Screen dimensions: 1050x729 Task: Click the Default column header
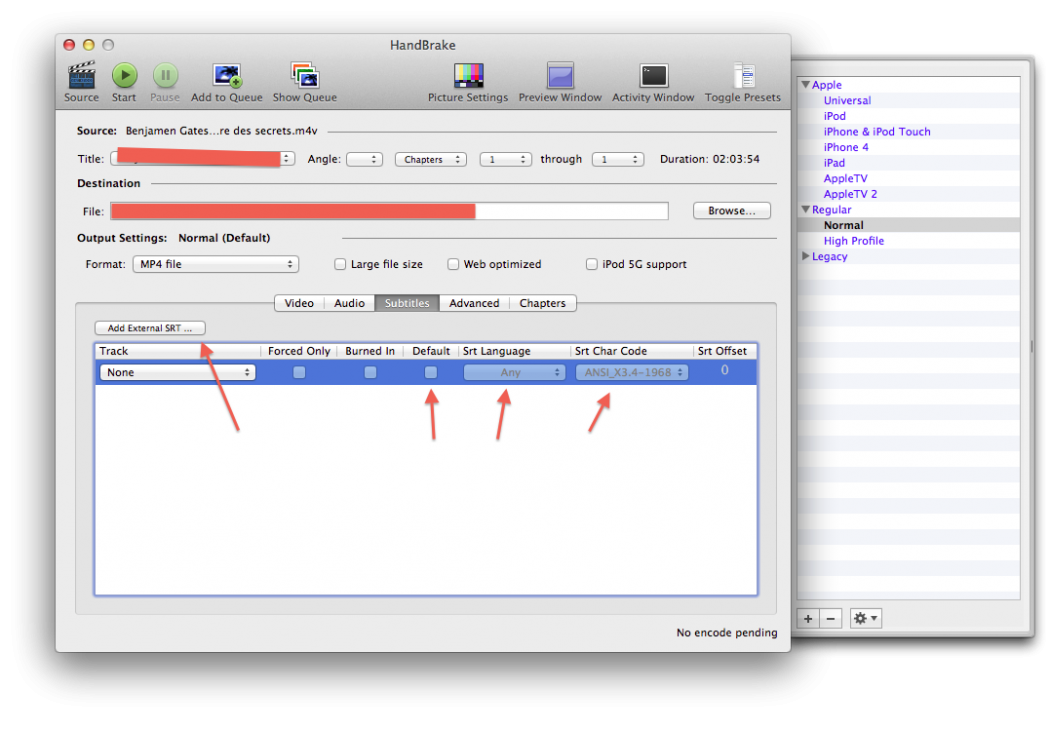point(431,351)
